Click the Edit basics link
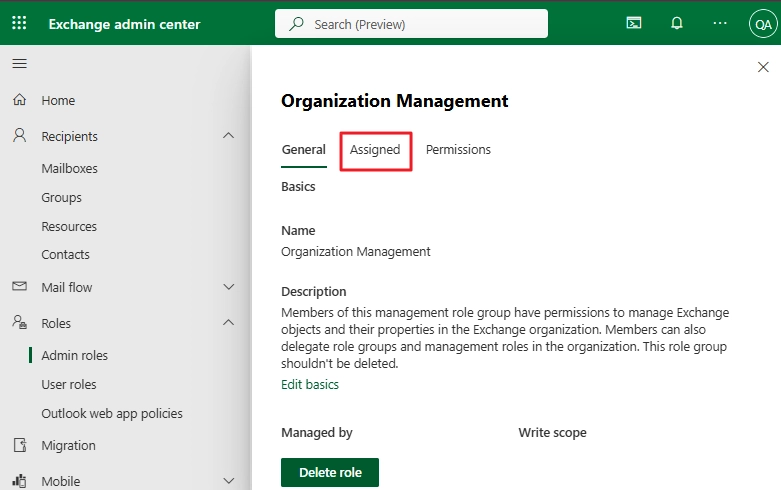 (x=310, y=384)
